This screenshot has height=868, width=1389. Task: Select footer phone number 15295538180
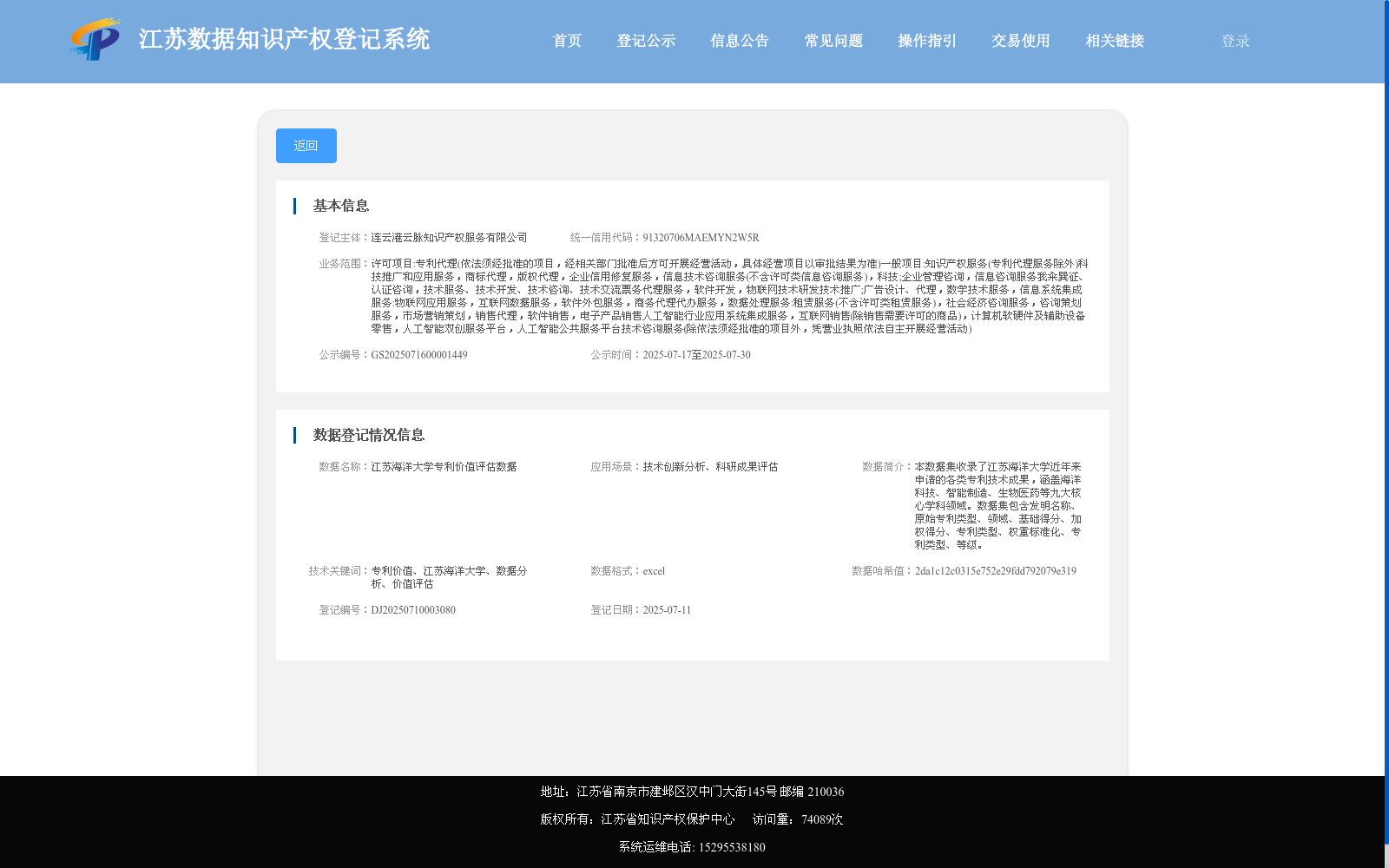click(732, 847)
